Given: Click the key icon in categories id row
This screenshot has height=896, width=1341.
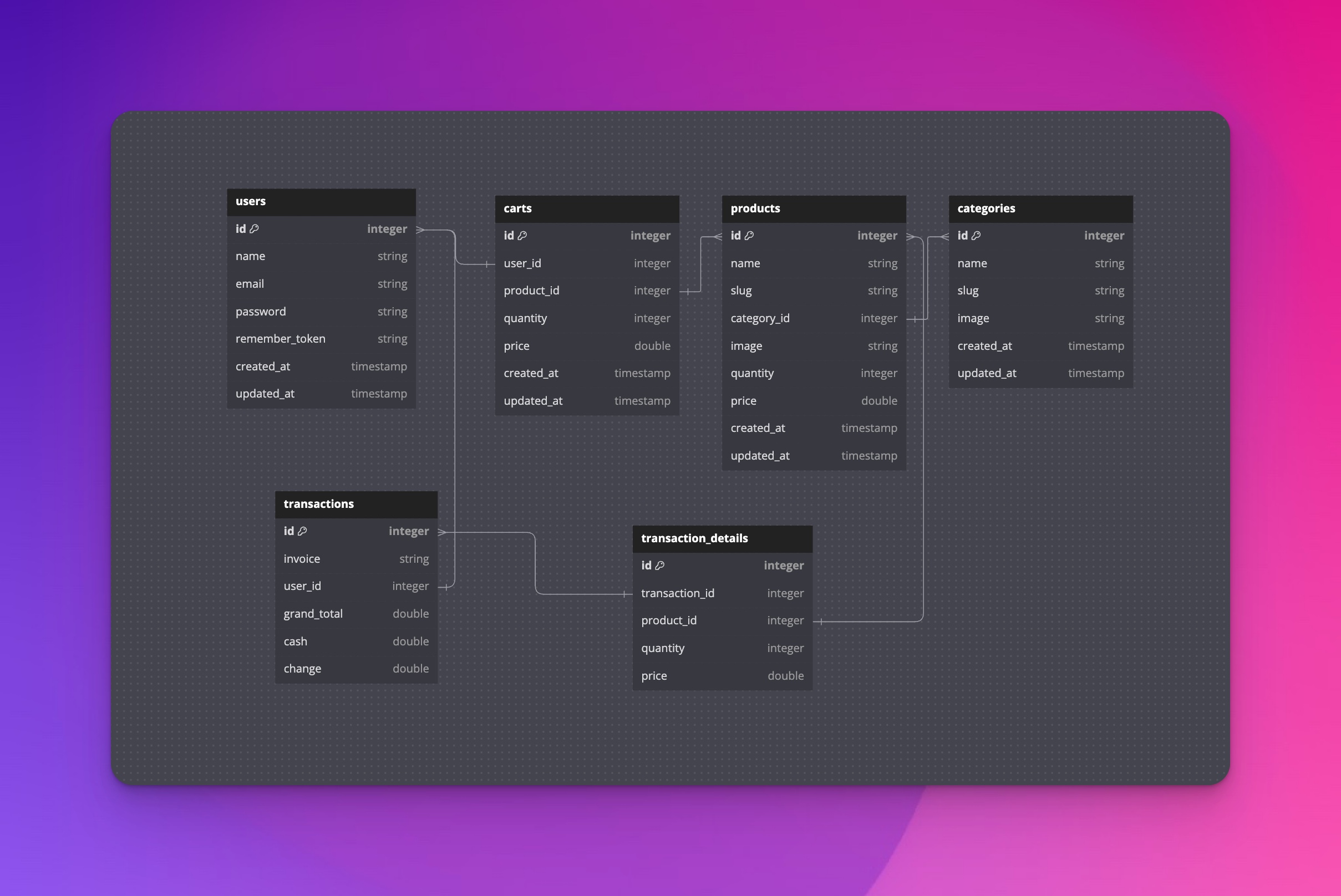Looking at the screenshot, I should pyautogui.click(x=976, y=236).
